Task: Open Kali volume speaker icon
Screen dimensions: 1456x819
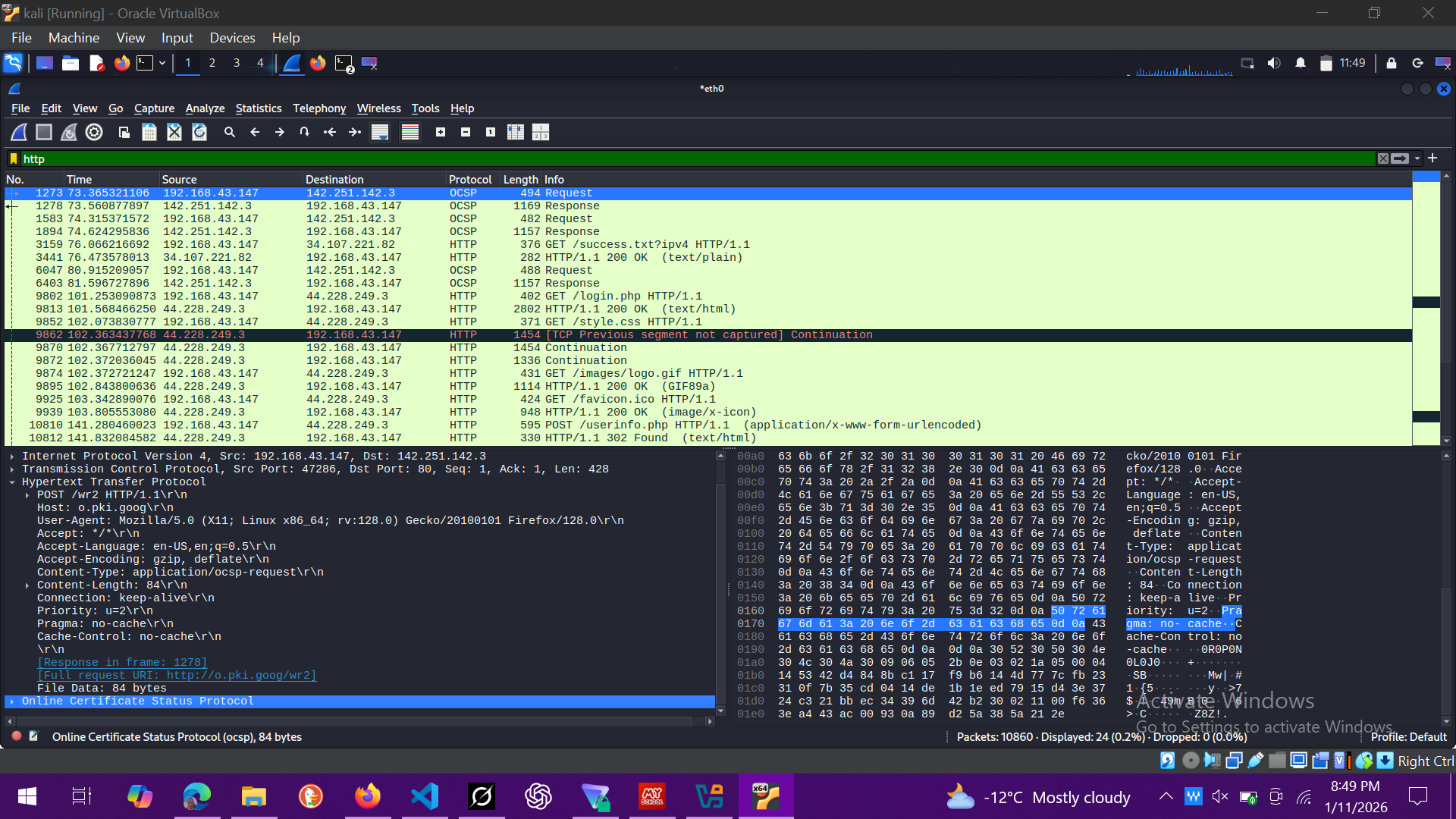Action: tap(1274, 63)
